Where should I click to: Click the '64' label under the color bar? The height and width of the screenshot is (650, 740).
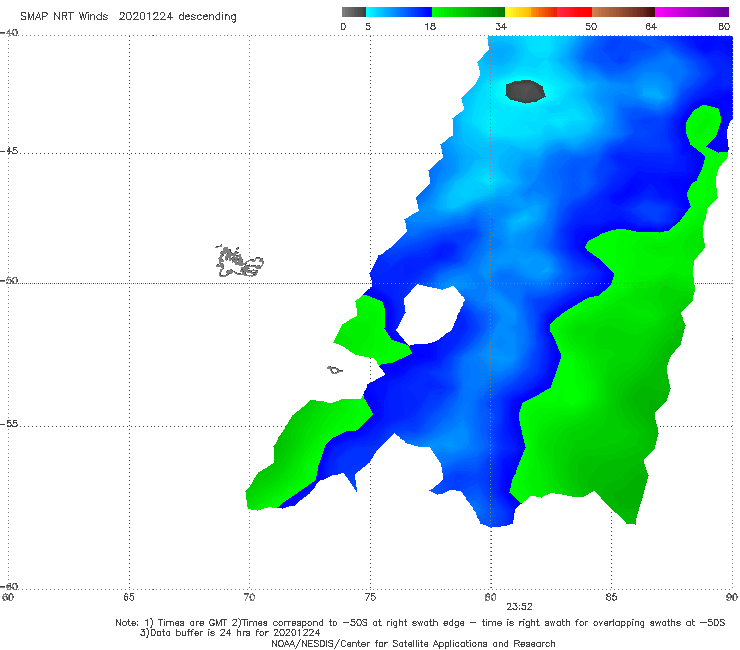coord(651,26)
